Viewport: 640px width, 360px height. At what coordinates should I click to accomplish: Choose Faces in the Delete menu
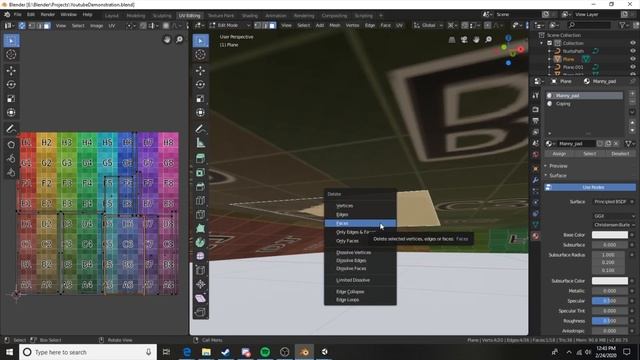click(x=360, y=223)
